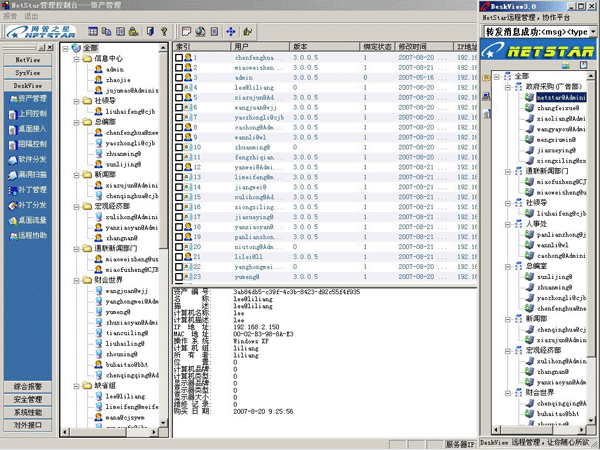Open 软件分发 in the left sidebar
The image size is (600, 450).
(28, 160)
